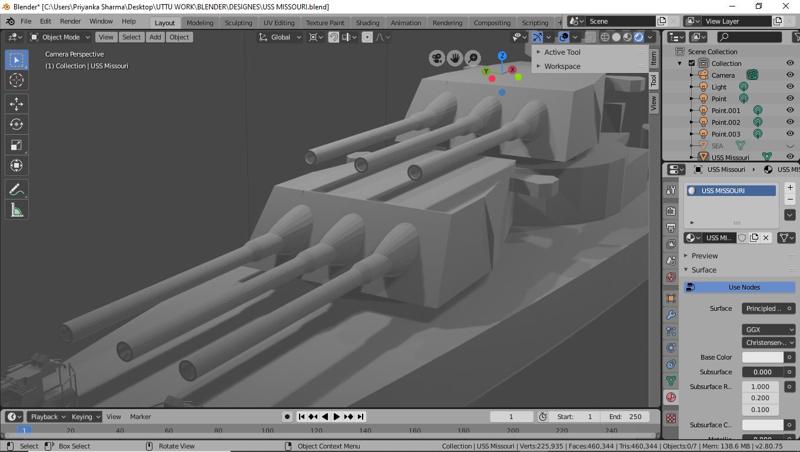Open the Render menu
The height and width of the screenshot is (452, 800).
[70, 21]
